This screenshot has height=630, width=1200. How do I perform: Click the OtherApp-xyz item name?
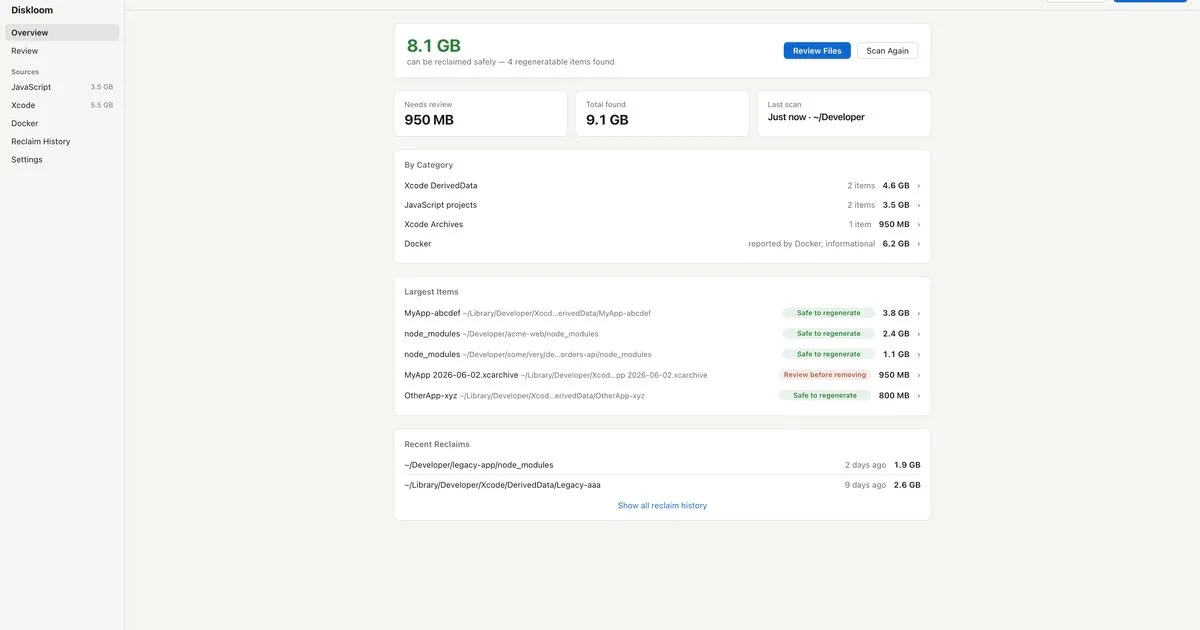tap(431, 395)
